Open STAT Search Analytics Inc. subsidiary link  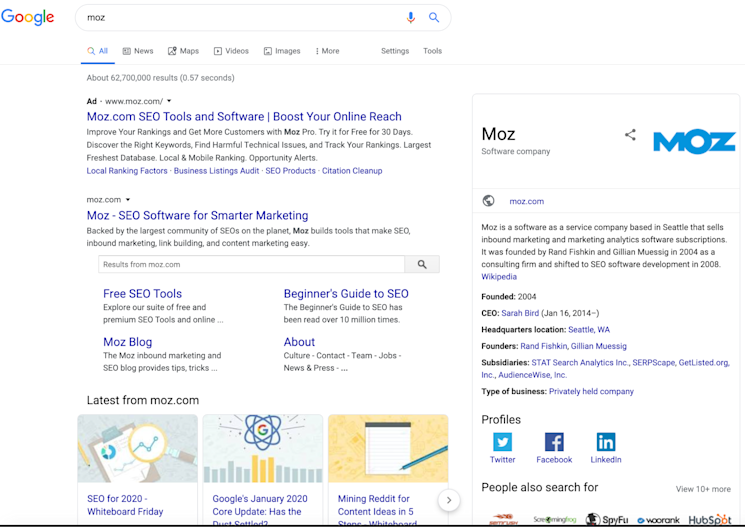tap(580, 363)
